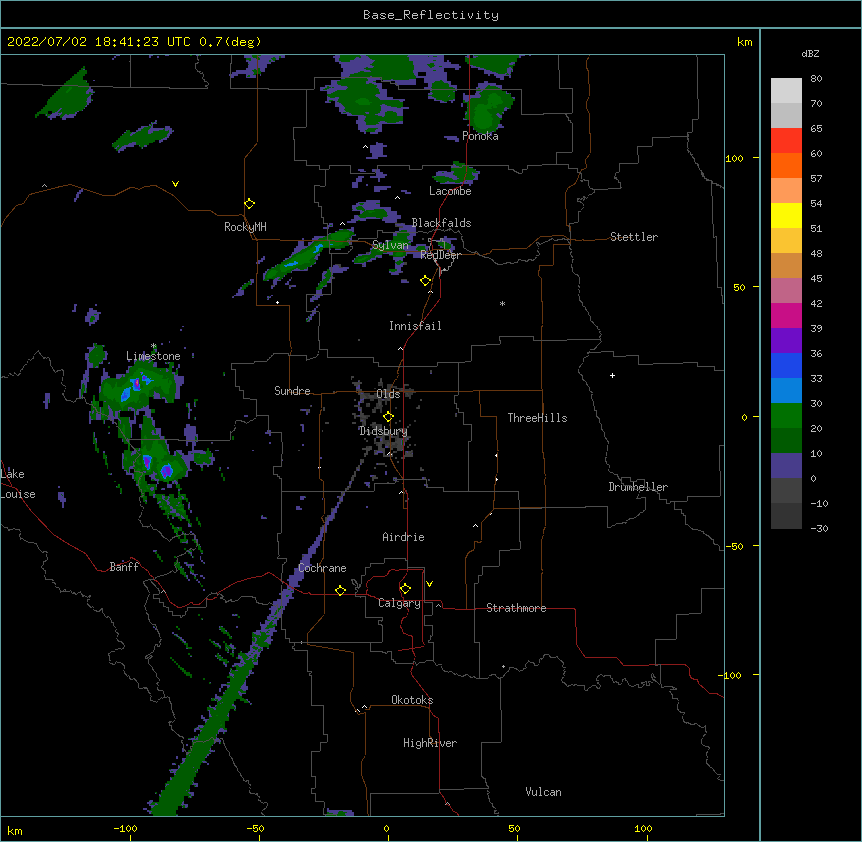Click the Stettler town label
Image resolution: width=862 pixels, height=842 pixels.
634,237
